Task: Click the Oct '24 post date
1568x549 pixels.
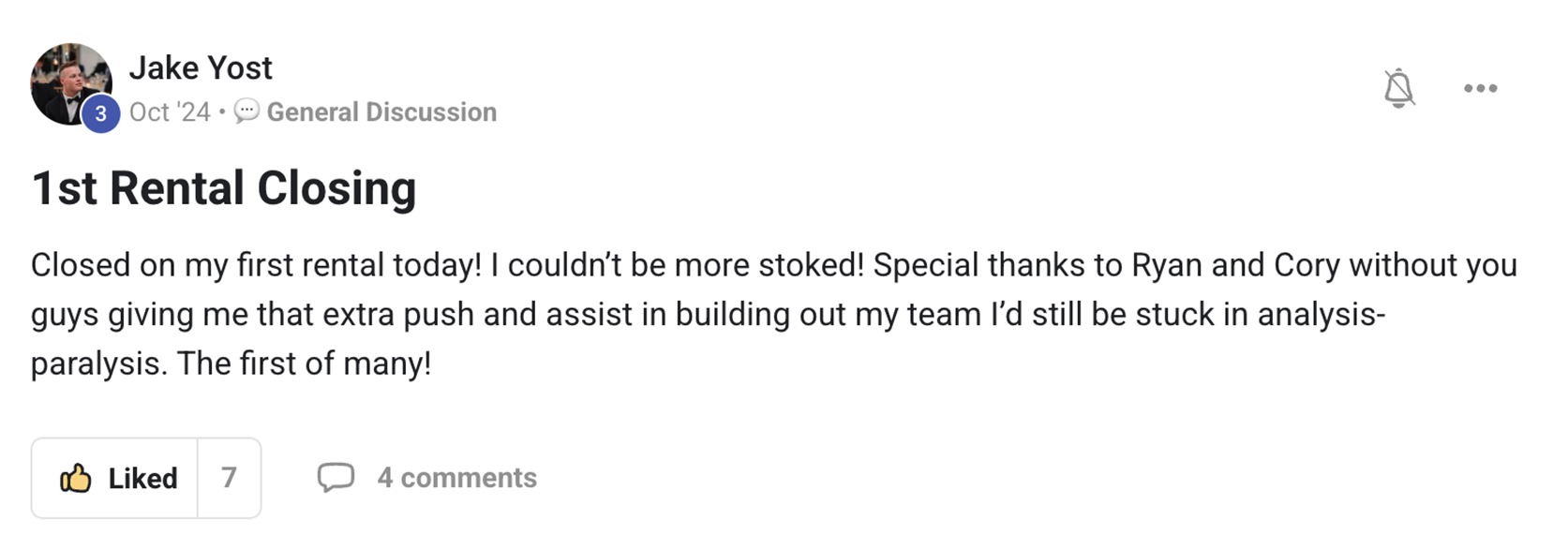Action: pos(170,112)
